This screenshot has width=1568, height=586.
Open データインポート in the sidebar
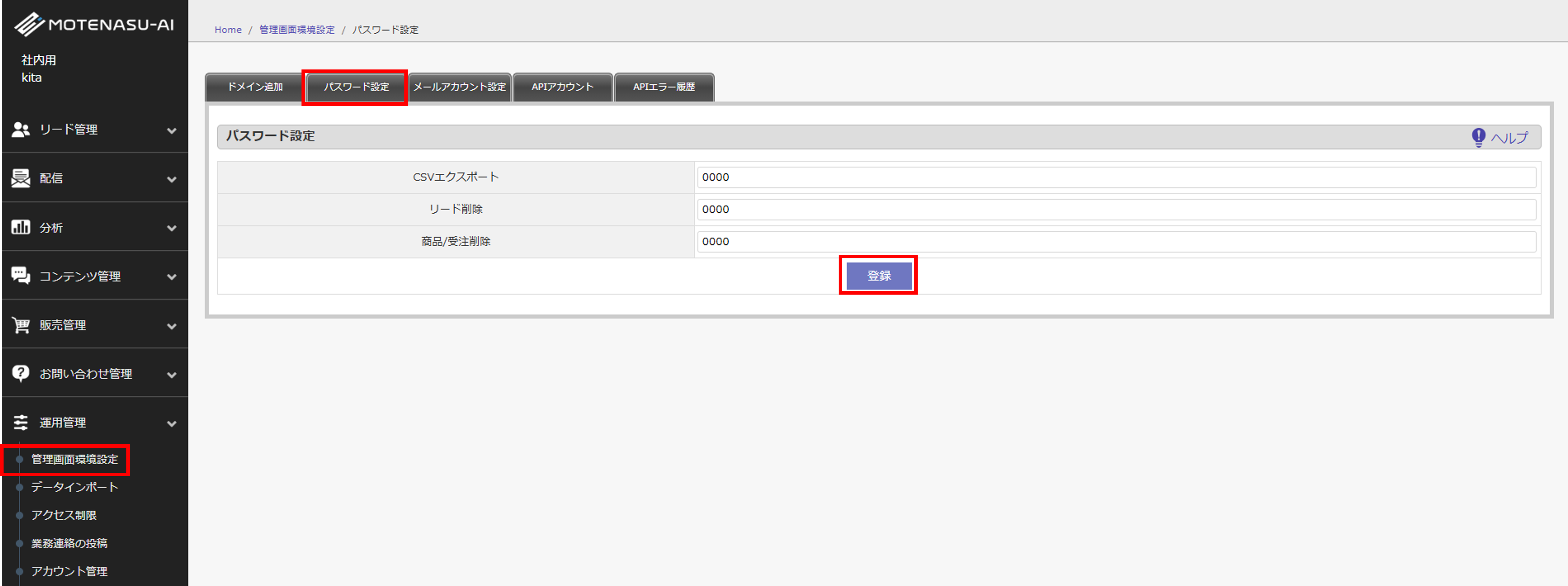click(74, 487)
